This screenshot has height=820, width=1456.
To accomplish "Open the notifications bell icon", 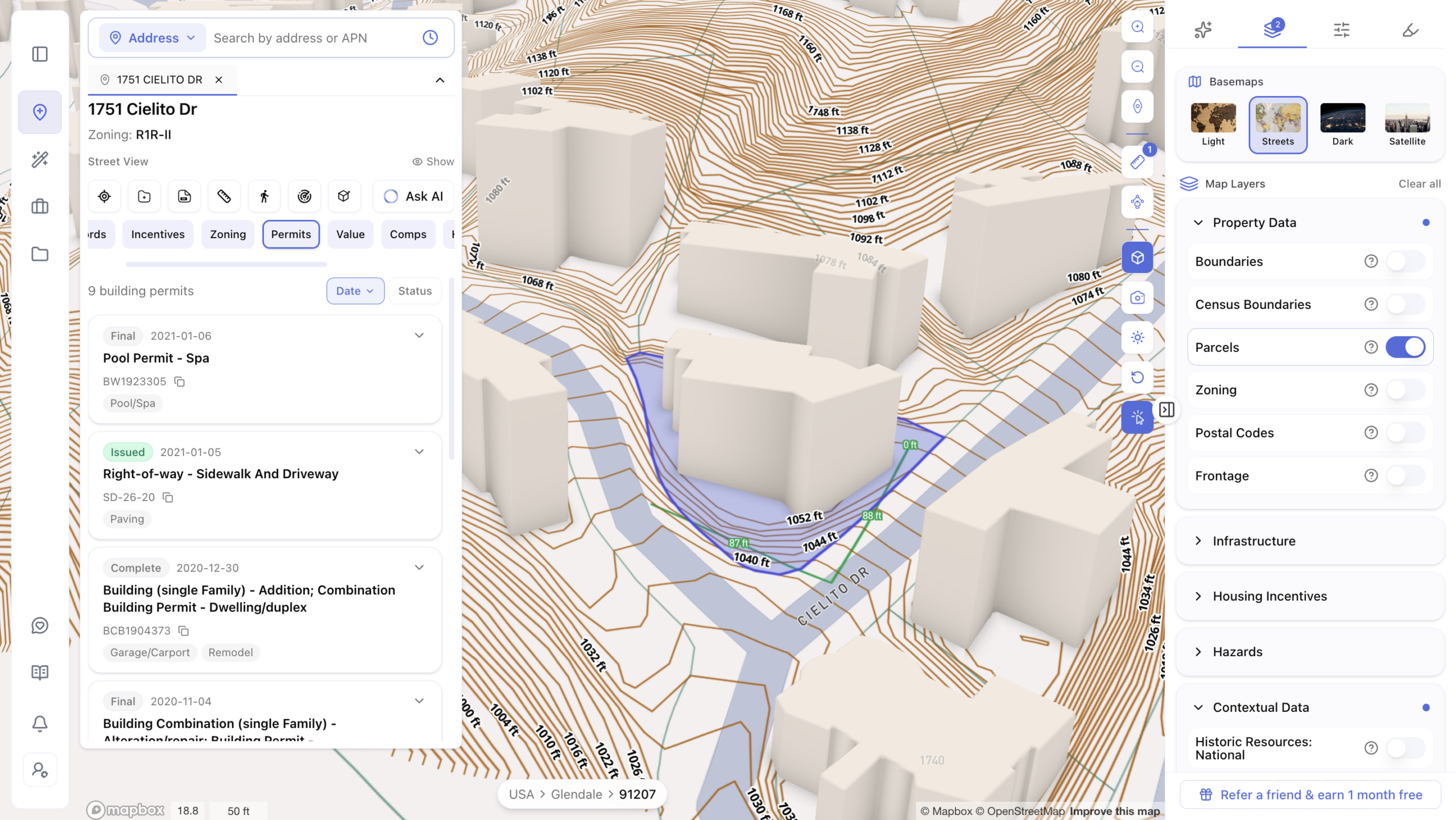I will [40, 723].
